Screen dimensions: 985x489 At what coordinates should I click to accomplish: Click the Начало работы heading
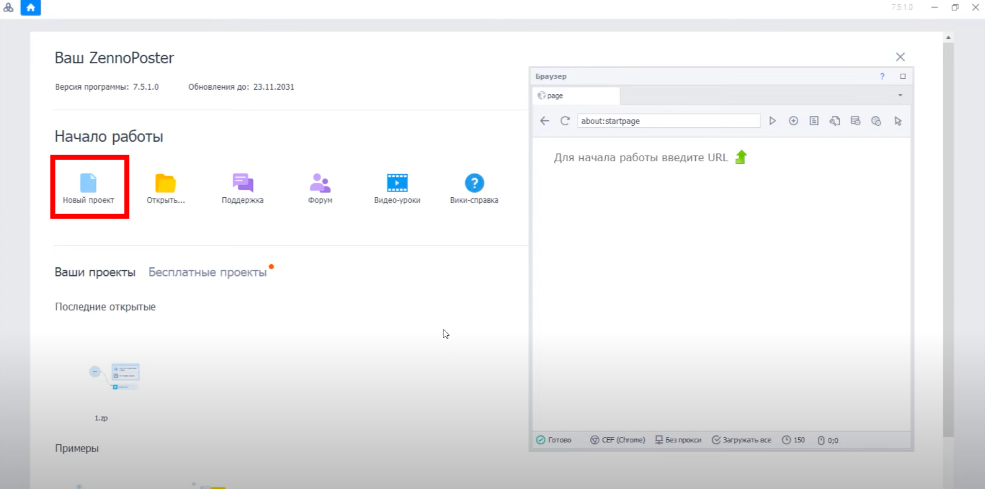[x=109, y=136]
